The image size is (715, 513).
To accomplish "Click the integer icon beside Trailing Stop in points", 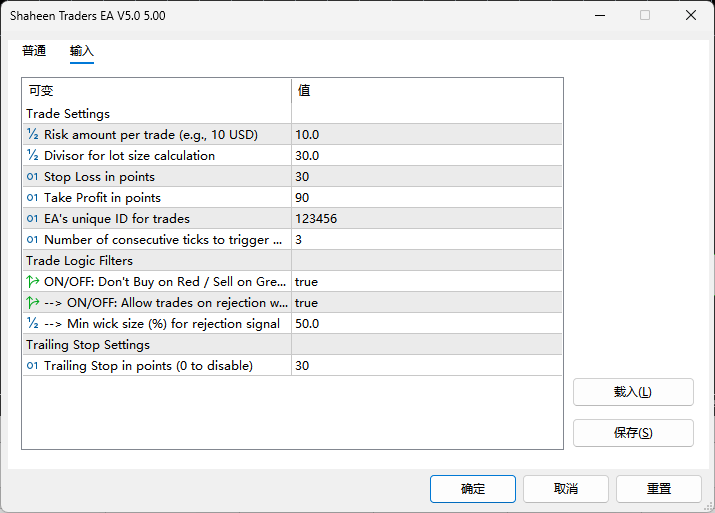I will pyautogui.click(x=32, y=366).
